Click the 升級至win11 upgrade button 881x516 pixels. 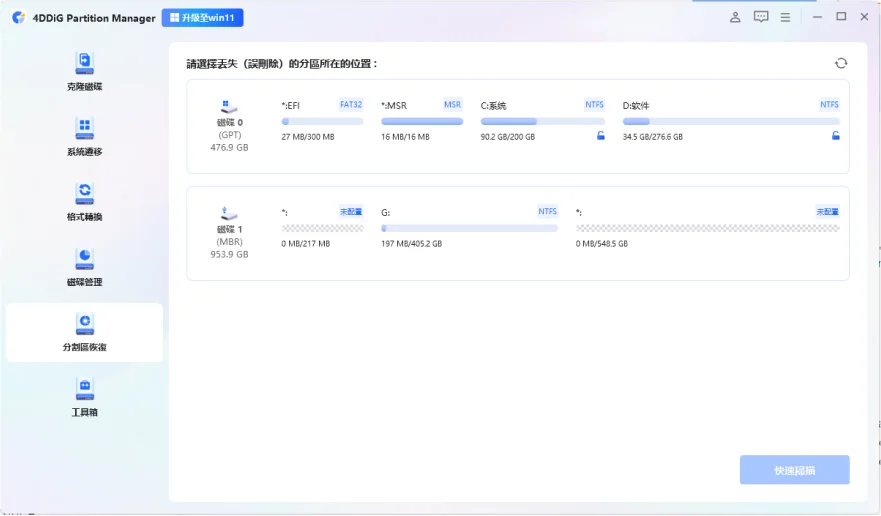point(202,17)
